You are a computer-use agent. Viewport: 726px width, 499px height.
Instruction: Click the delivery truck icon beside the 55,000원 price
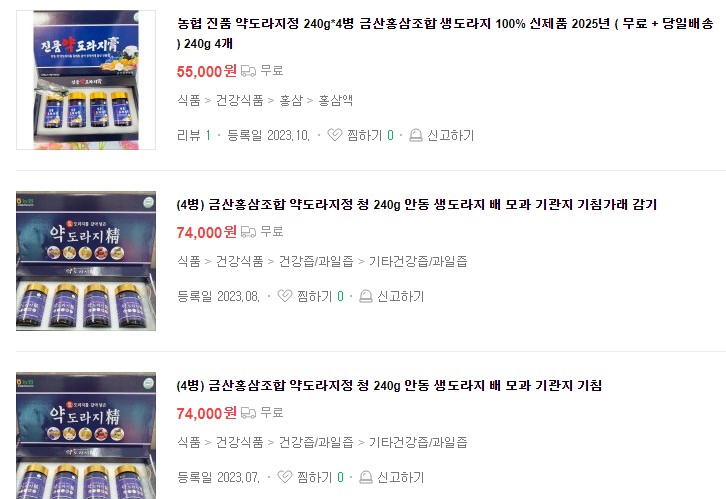[249, 71]
